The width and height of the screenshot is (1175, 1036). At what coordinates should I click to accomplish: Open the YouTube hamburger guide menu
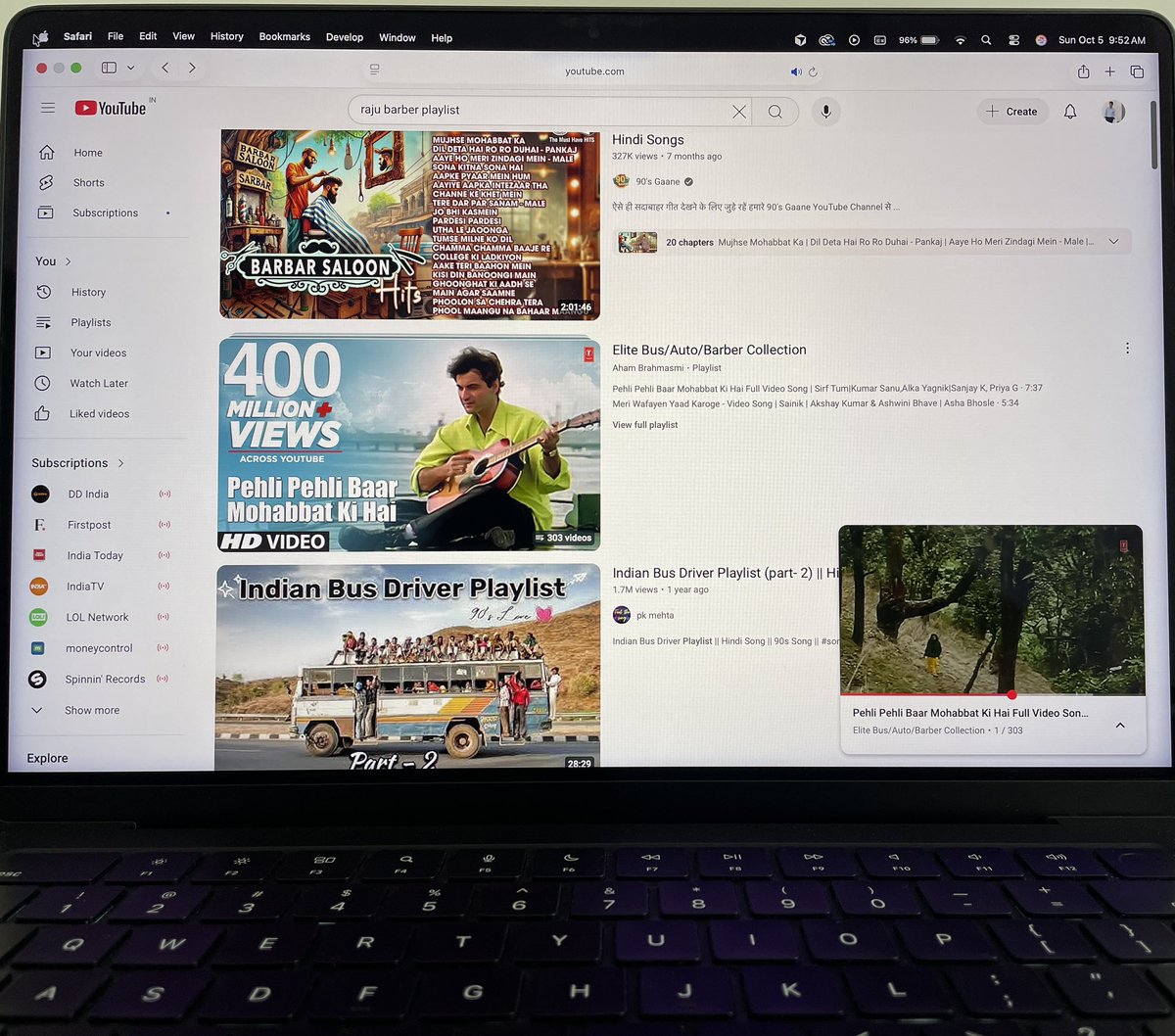[x=47, y=108]
